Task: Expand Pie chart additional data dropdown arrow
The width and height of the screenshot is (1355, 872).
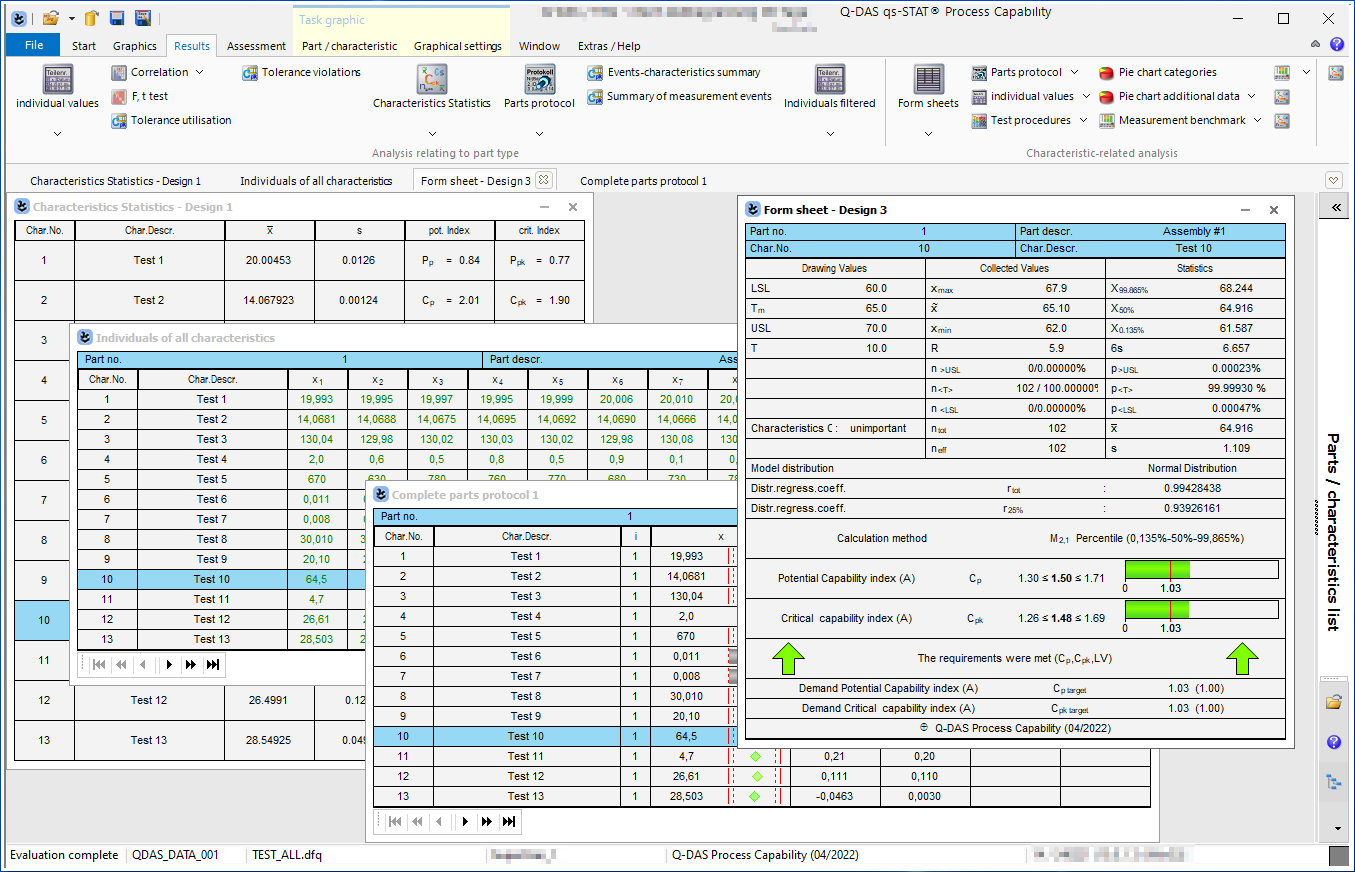Action: [x=1251, y=96]
